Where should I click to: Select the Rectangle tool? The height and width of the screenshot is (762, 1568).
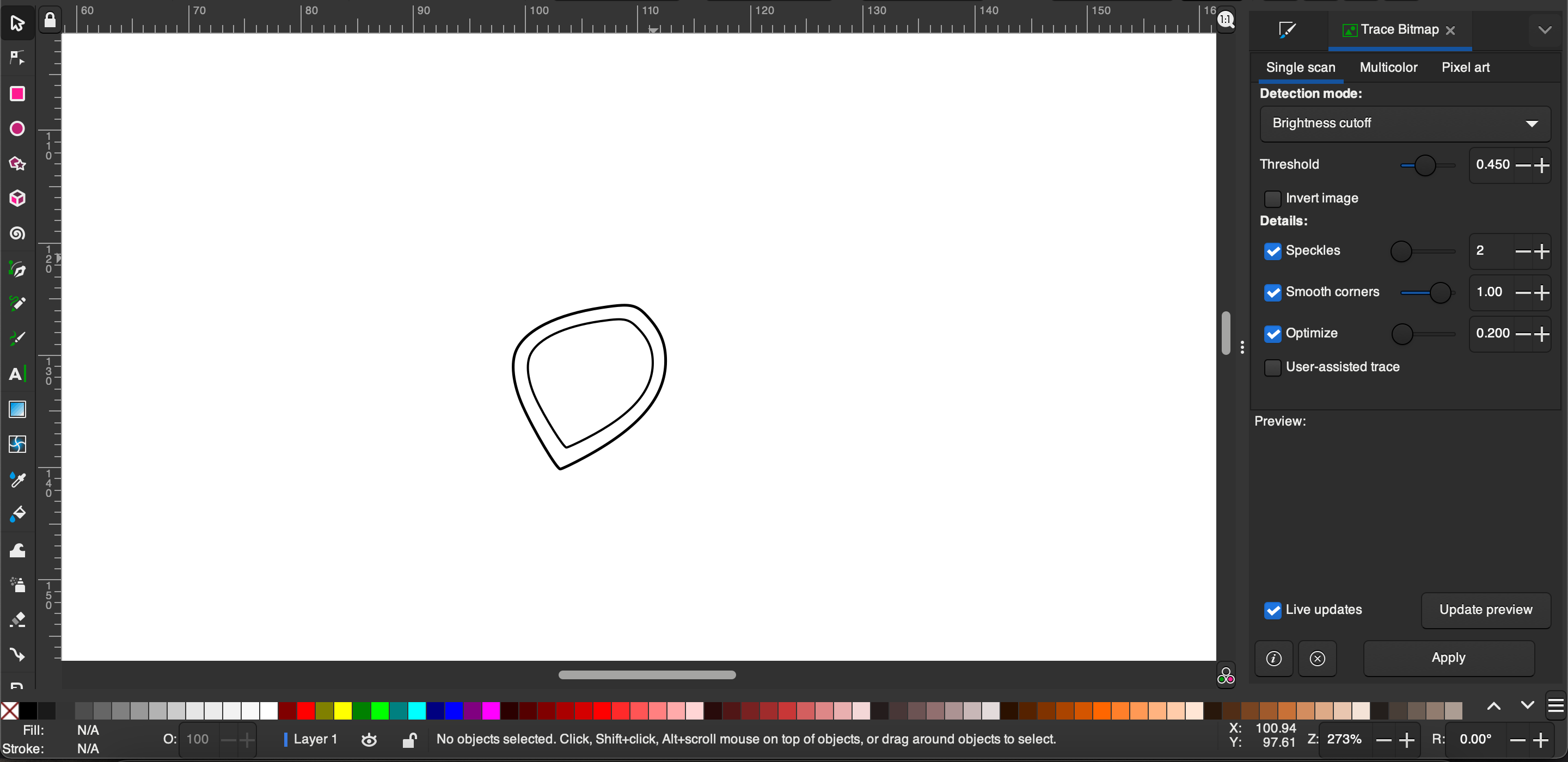click(x=16, y=94)
